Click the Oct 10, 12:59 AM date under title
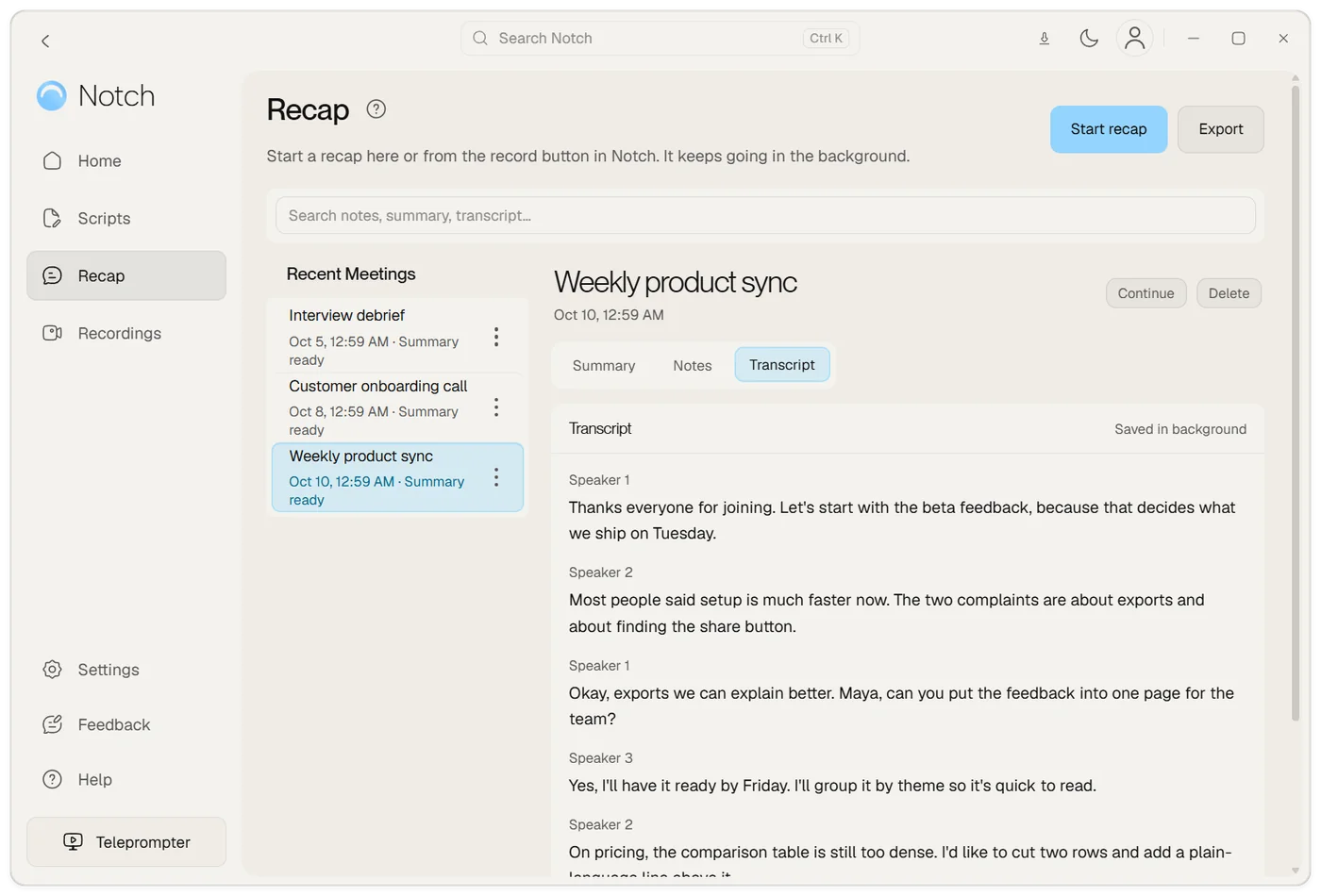This screenshot has width=1321, height=896. tap(609, 315)
